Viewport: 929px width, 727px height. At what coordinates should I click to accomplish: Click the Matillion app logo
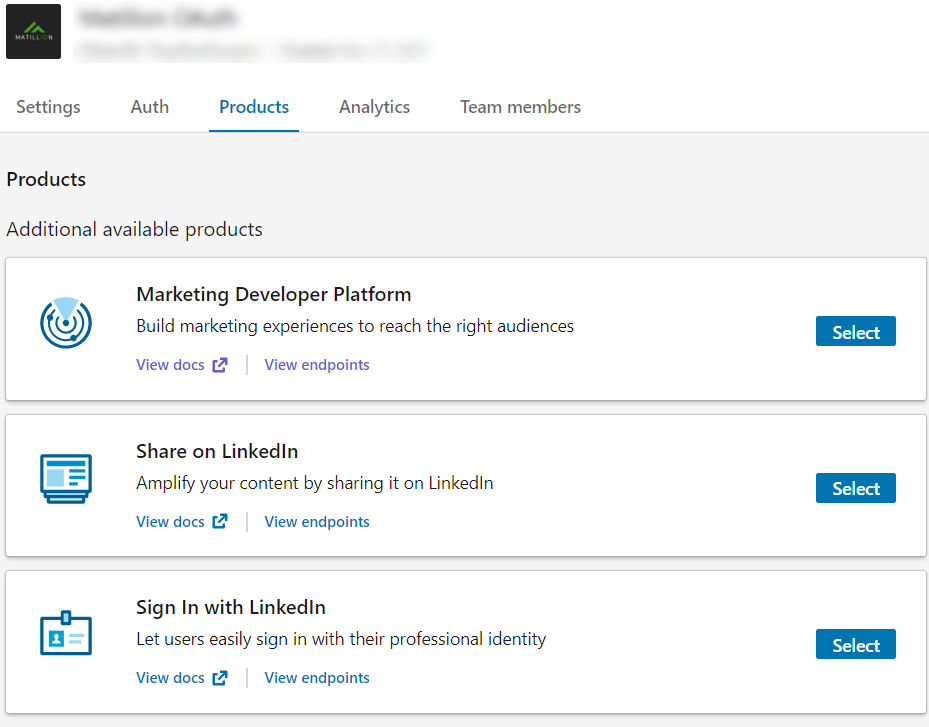[33, 31]
